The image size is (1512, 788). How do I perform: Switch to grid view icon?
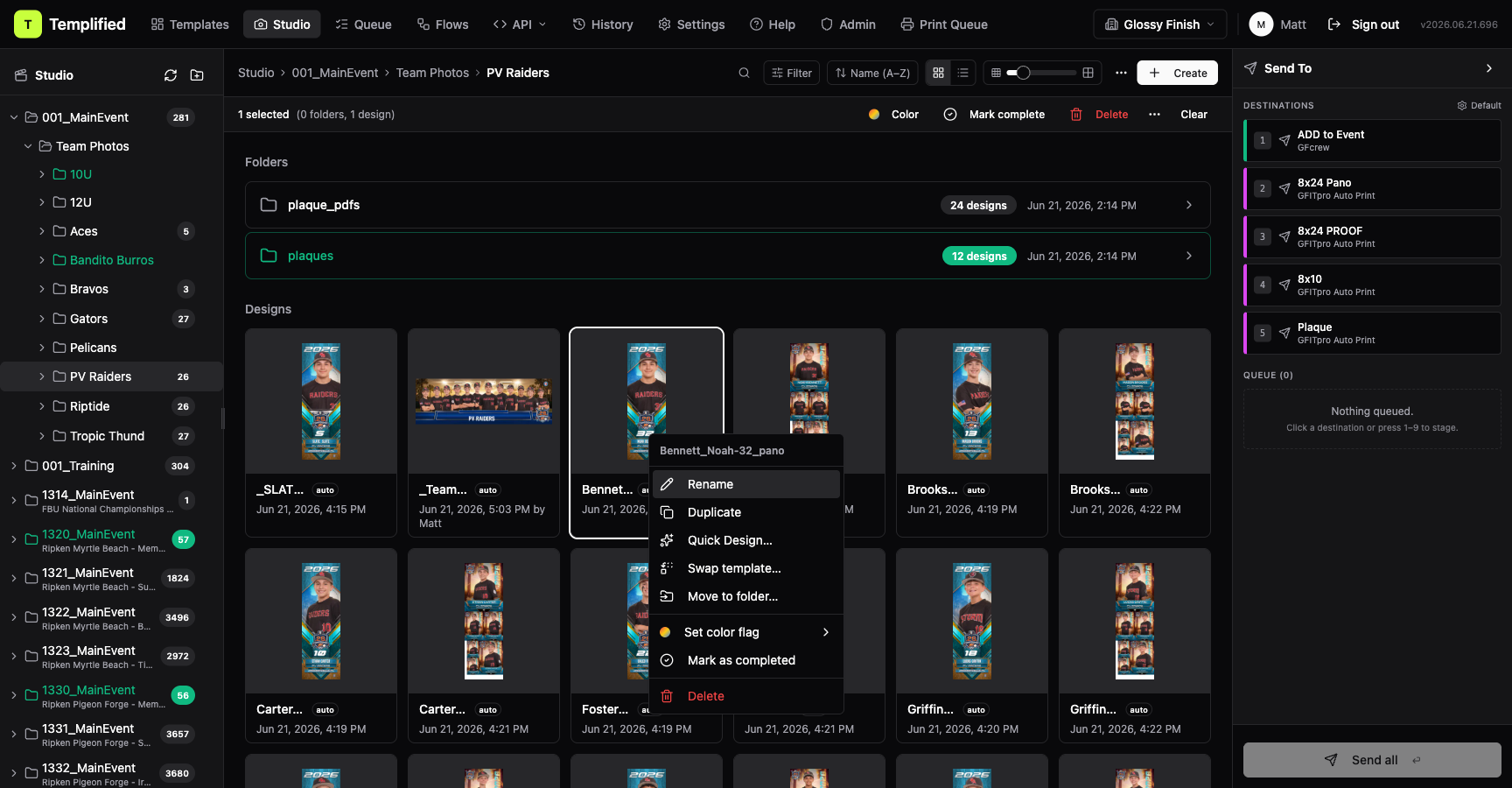[938, 73]
